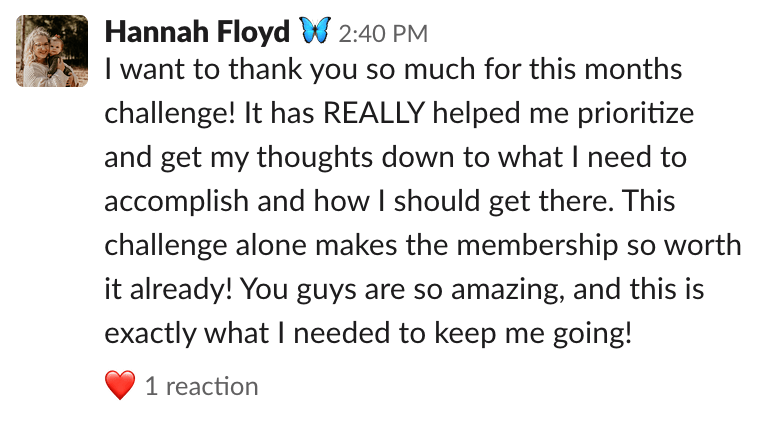Open Hannah Floyd's profile photo avatar
Image resolution: width=770 pixels, height=424 pixels.
click(x=52, y=51)
